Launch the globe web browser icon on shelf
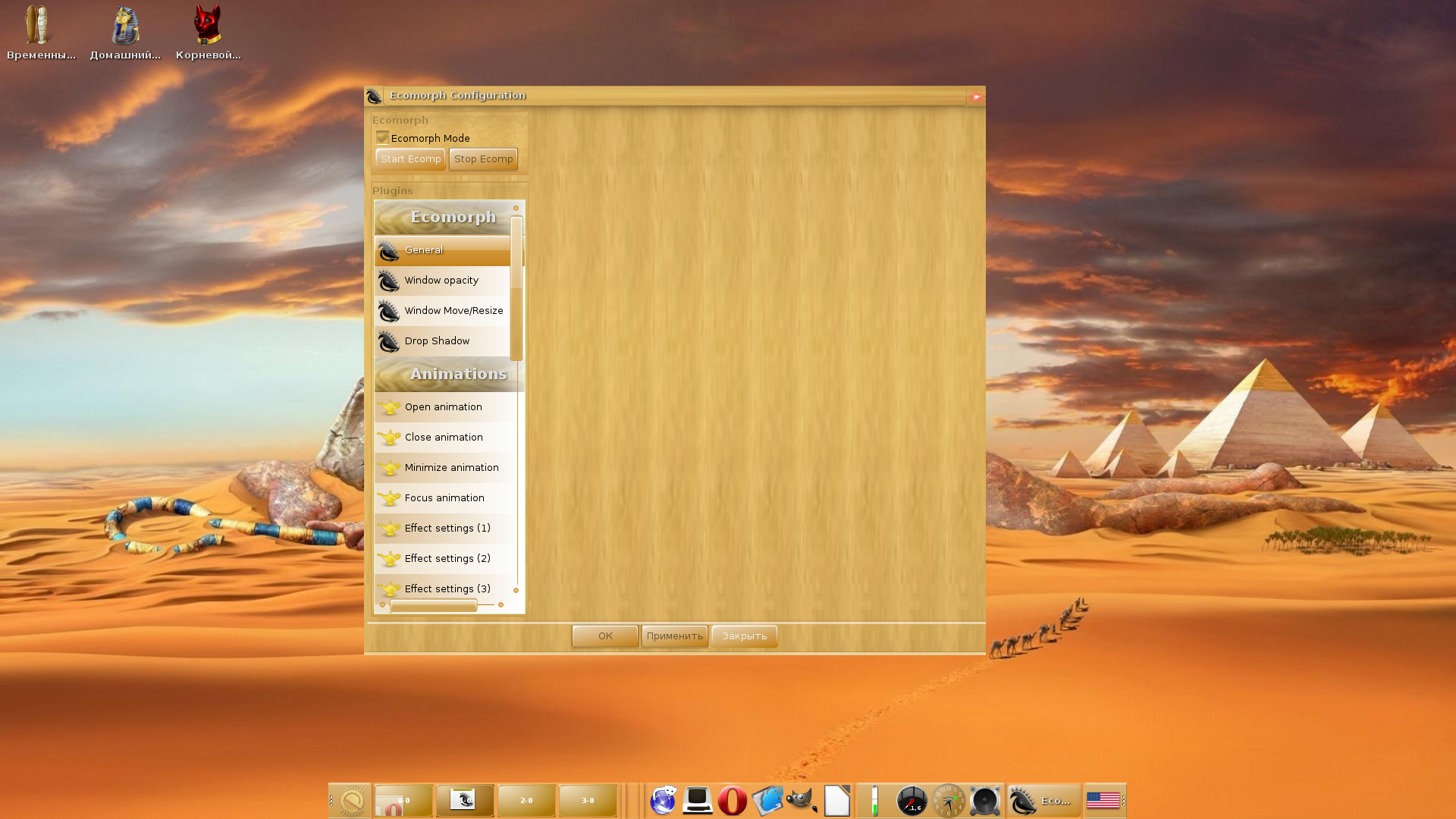Screen dimensions: 1456x819 (663, 801)
